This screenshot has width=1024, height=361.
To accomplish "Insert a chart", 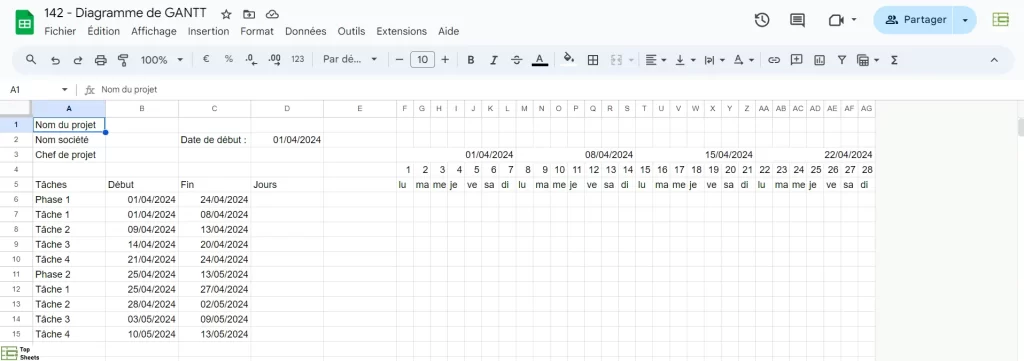I will coord(819,60).
